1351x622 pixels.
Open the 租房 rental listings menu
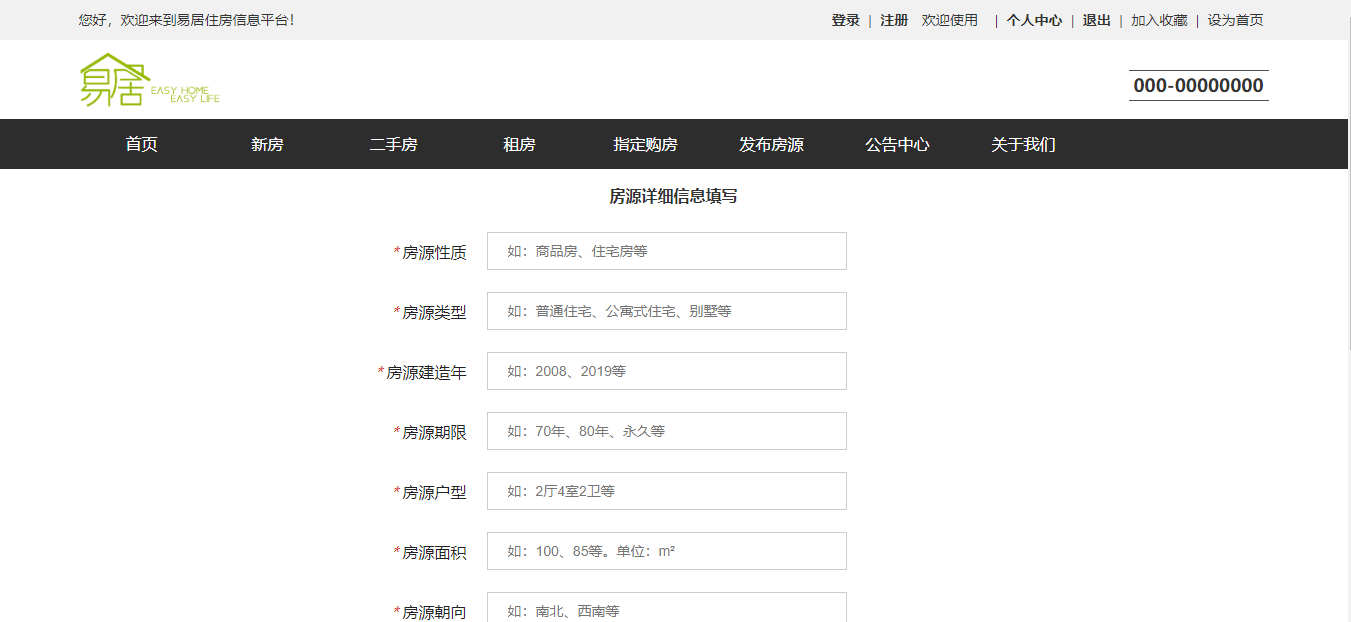[x=518, y=144]
